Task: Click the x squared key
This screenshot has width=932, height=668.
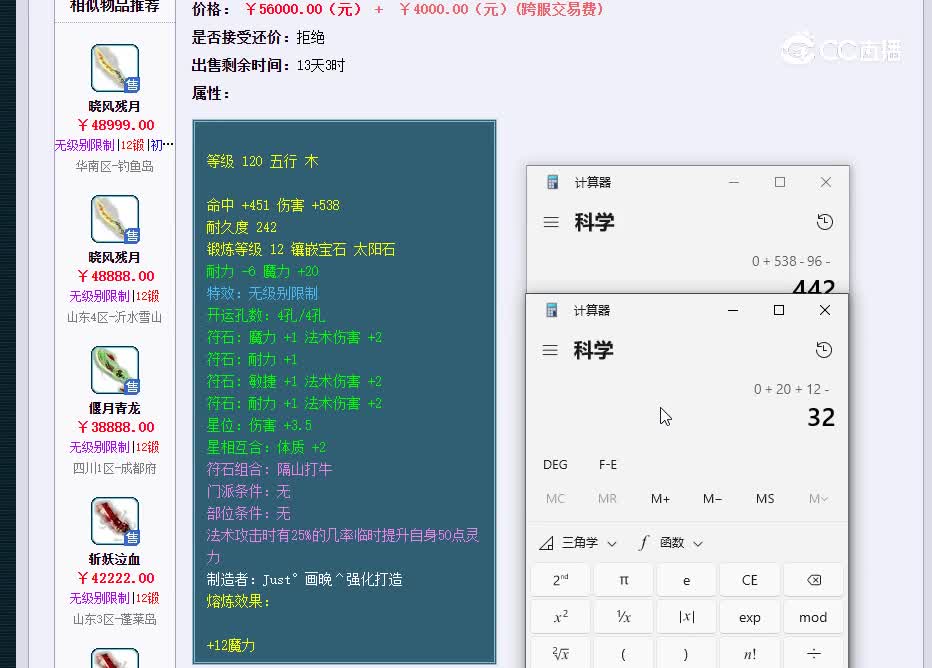Action: point(561,617)
